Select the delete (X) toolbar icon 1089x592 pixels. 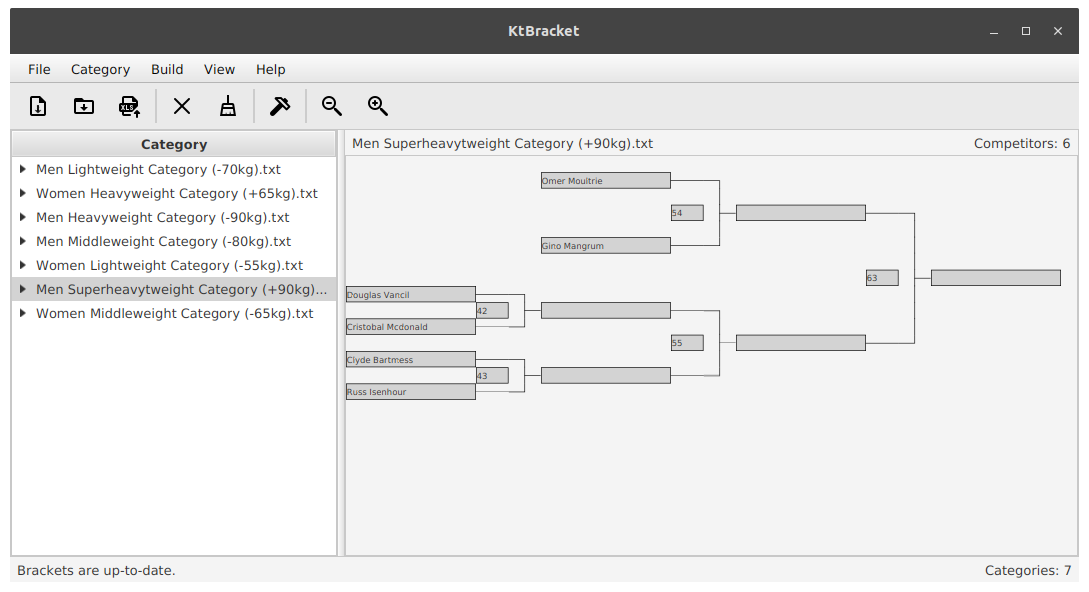[x=181, y=105]
